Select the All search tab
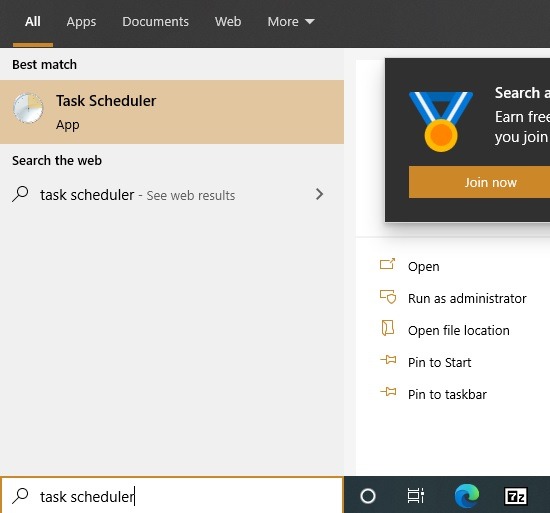 pyautogui.click(x=33, y=22)
